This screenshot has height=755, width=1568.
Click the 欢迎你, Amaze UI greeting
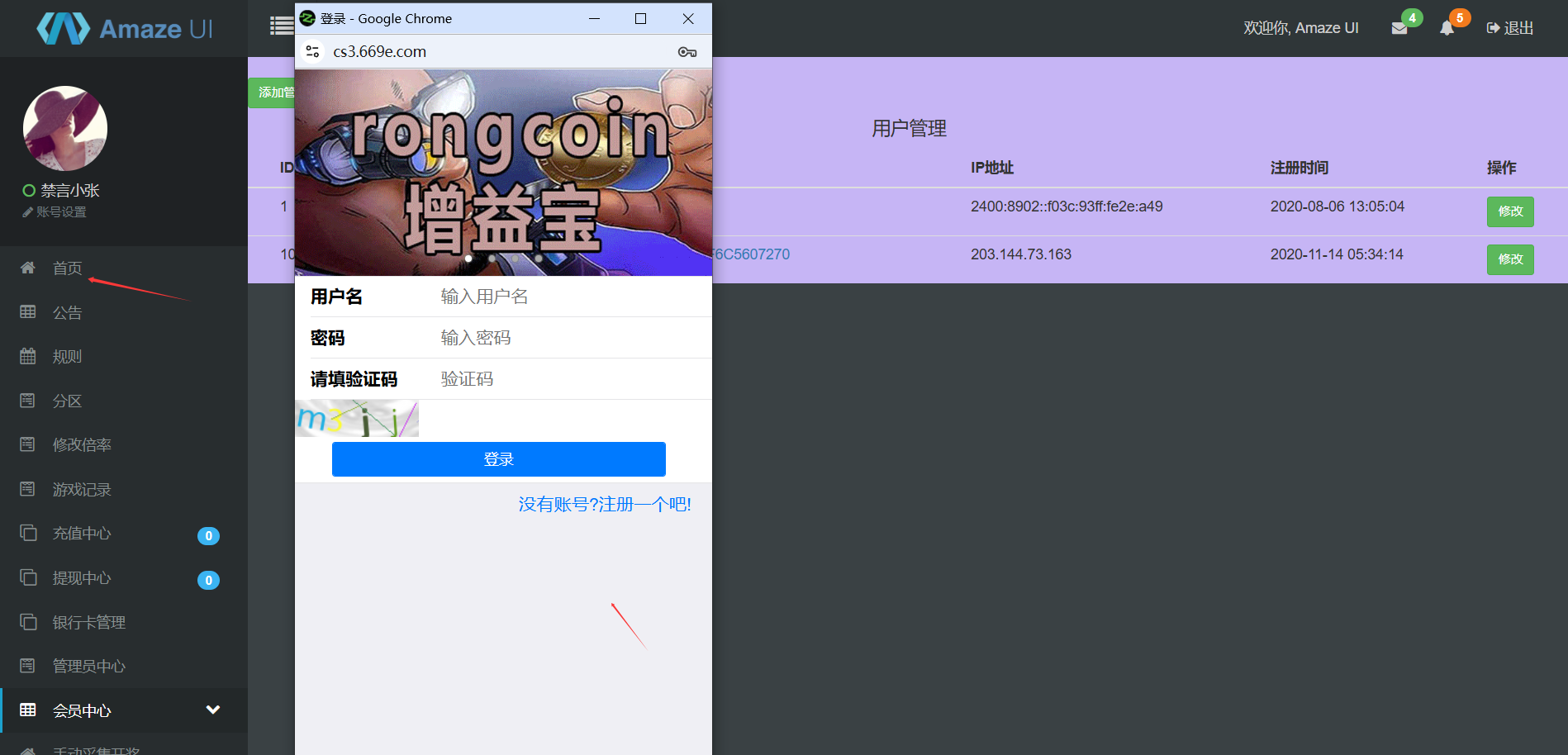point(1301,28)
